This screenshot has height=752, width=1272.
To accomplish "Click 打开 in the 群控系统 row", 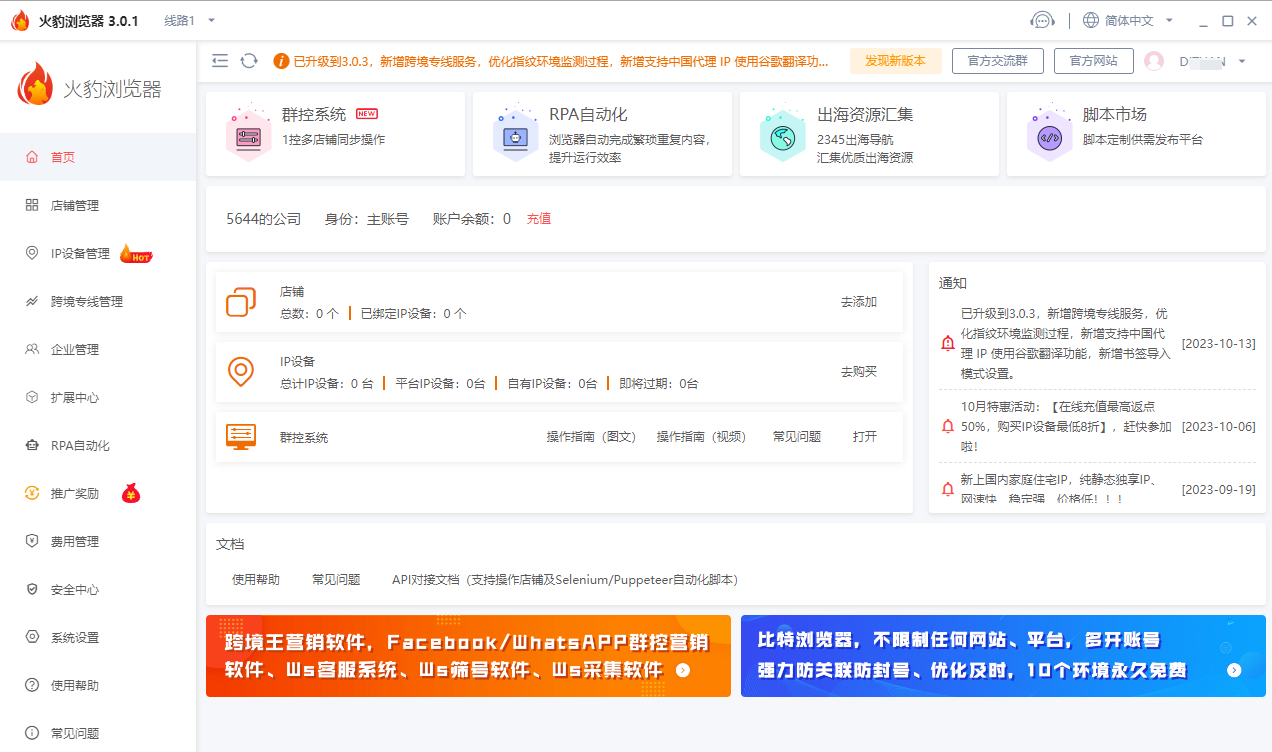I will (x=865, y=437).
